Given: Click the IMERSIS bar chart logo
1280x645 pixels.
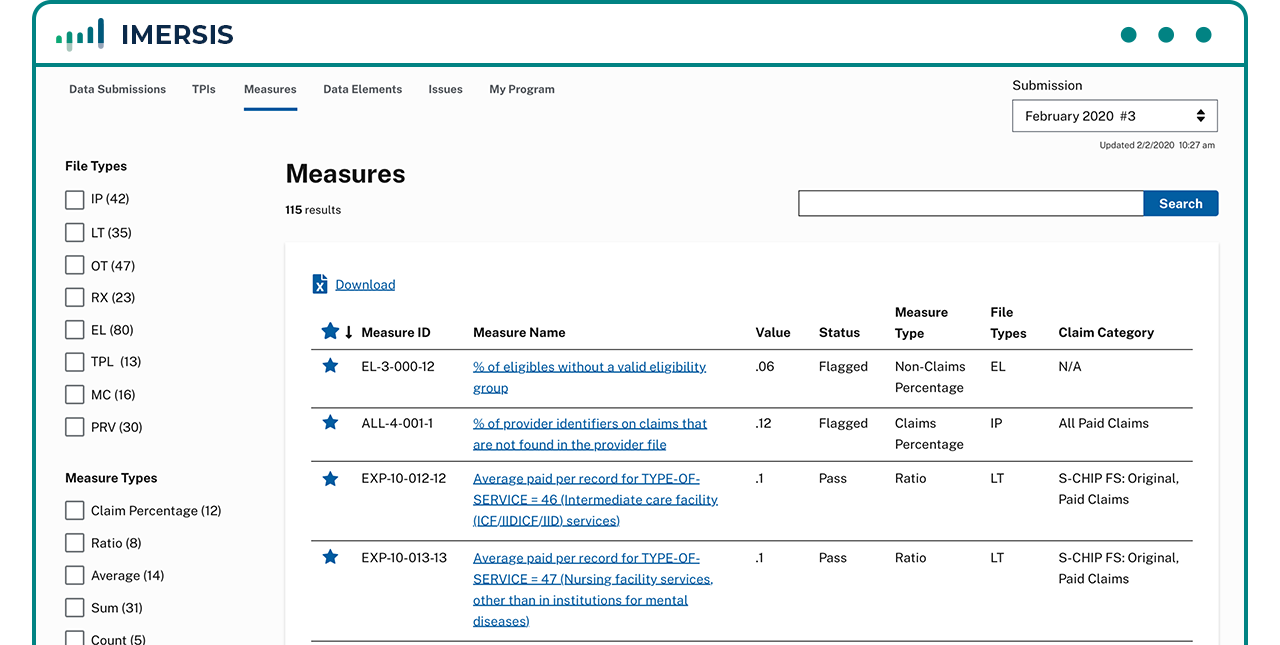Looking at the screenshot, I should pyautogui.click(x=80, y=35).
